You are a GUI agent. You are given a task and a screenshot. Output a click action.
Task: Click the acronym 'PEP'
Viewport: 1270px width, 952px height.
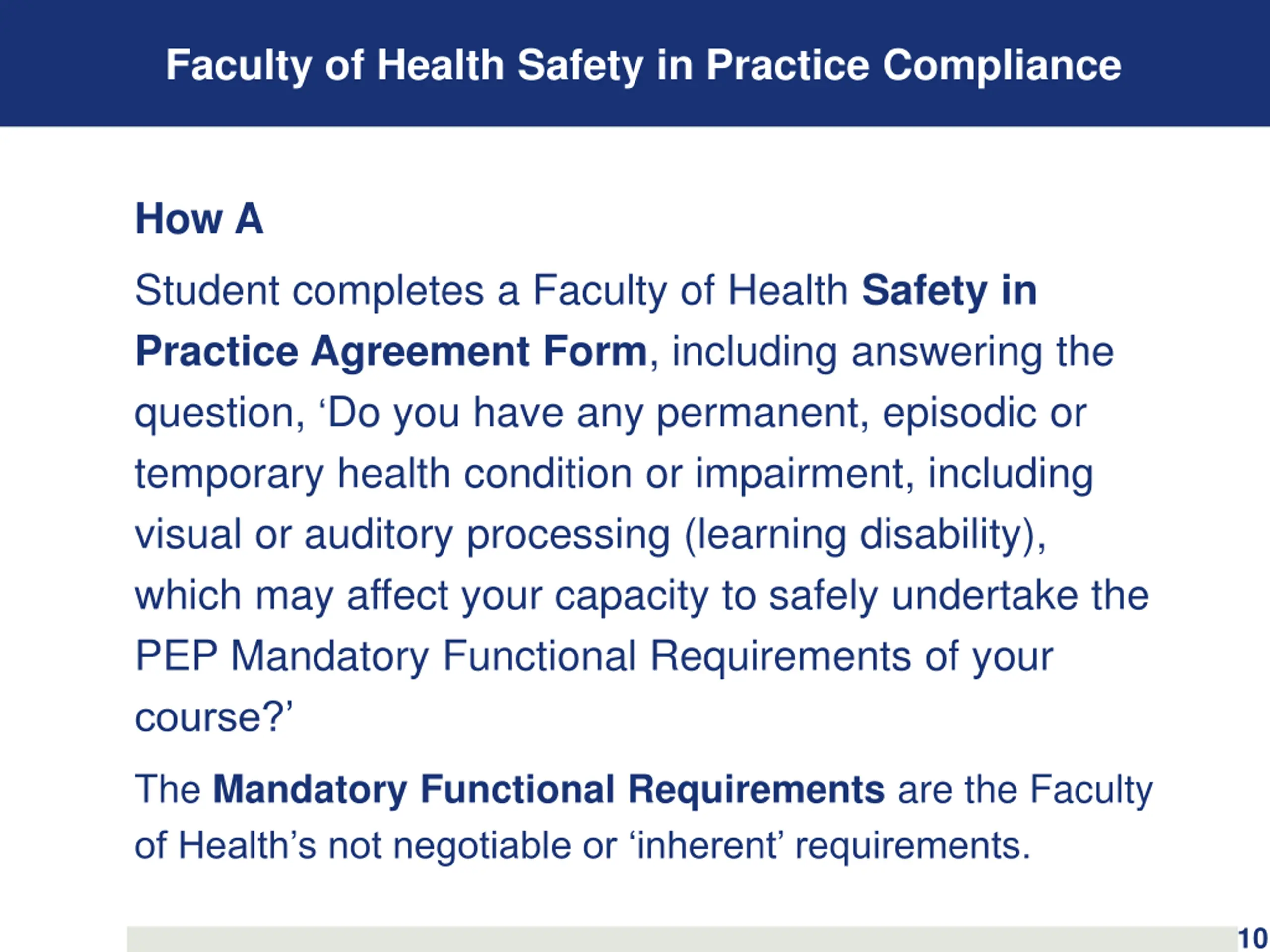[176, 656]
